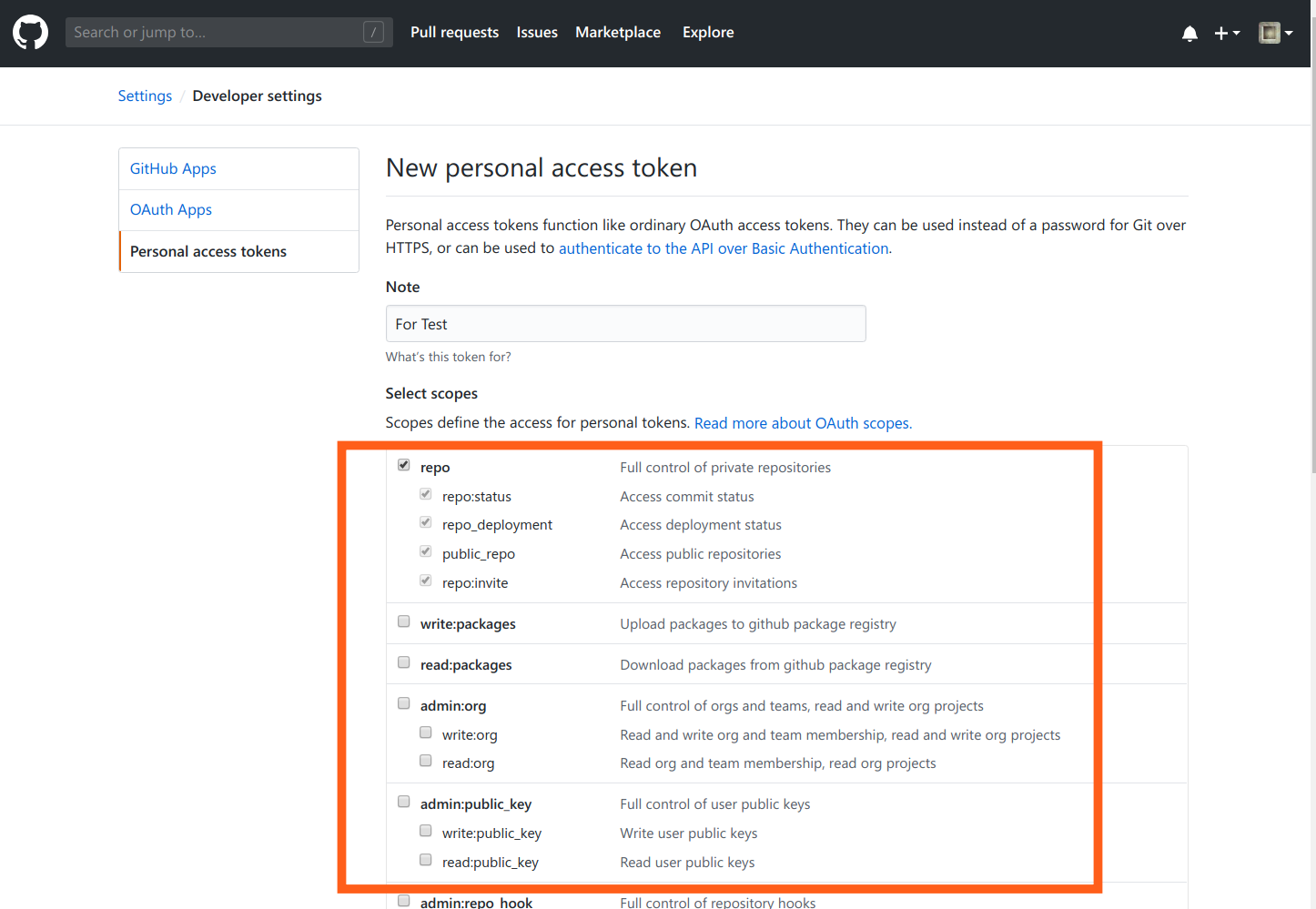This screenshot has height=909, width=1316.
Task: Click the page vertical scrollbar
Action: pos(1313,237)
